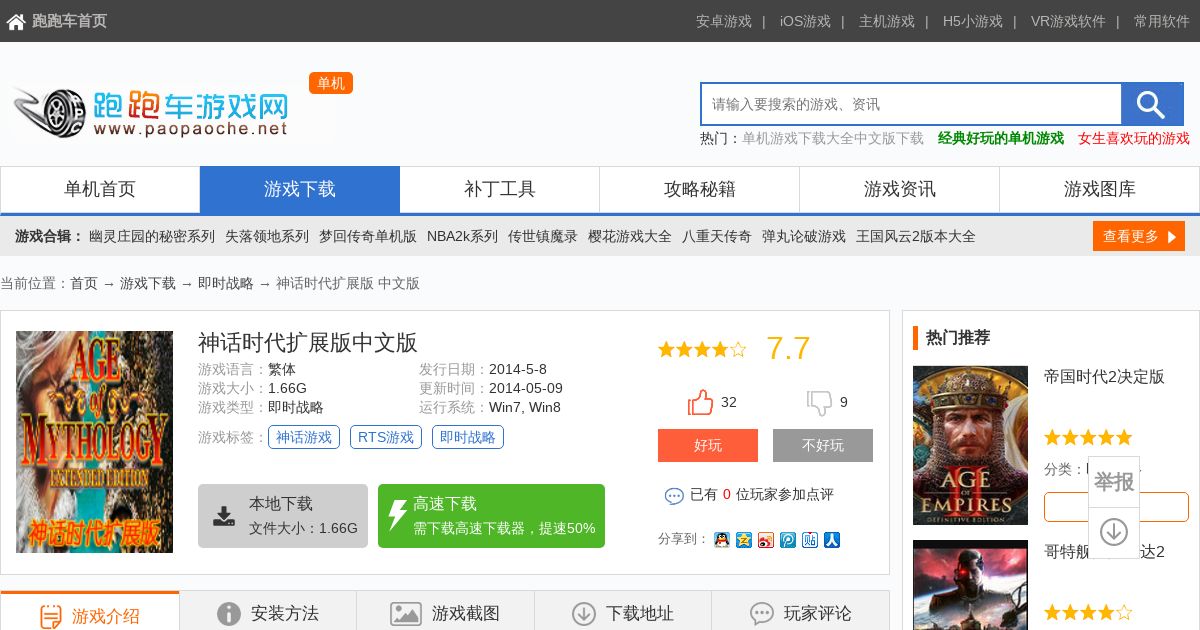The height and width of the screenshot is (630, 1200).
Task: Click breadcrumb 即时战略 link
Action: (226, 283)
